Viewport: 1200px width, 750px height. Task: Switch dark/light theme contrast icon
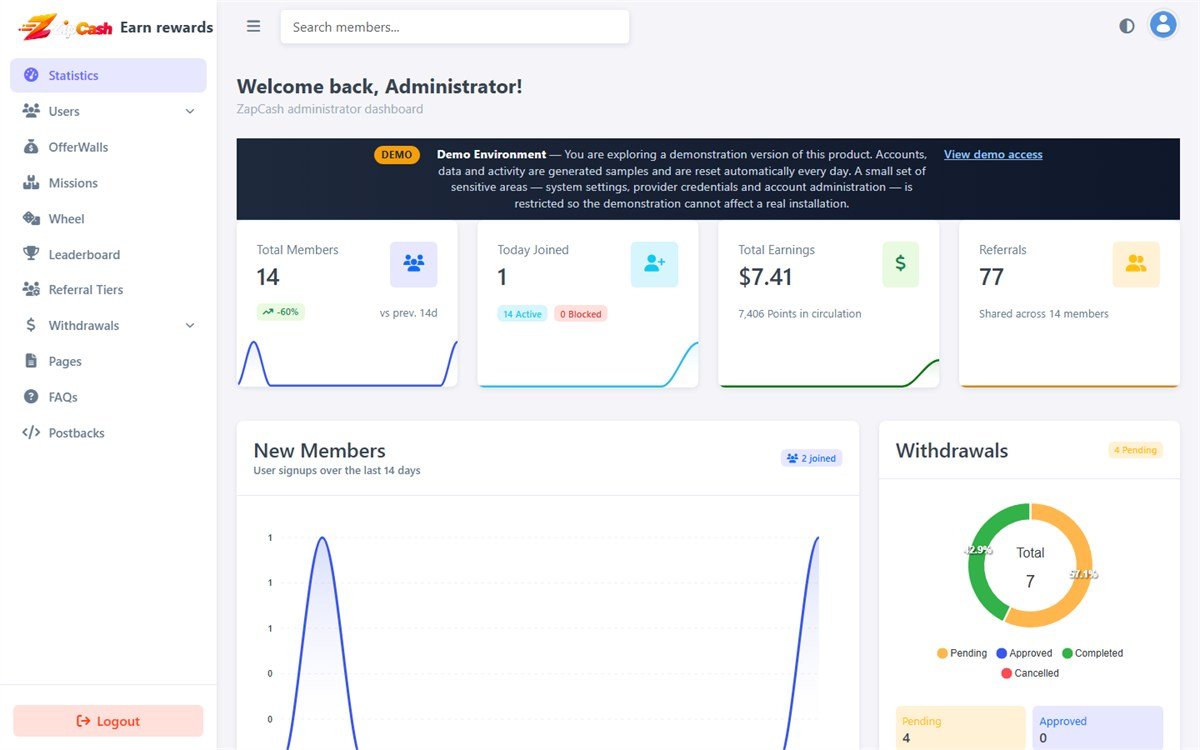1127,26
